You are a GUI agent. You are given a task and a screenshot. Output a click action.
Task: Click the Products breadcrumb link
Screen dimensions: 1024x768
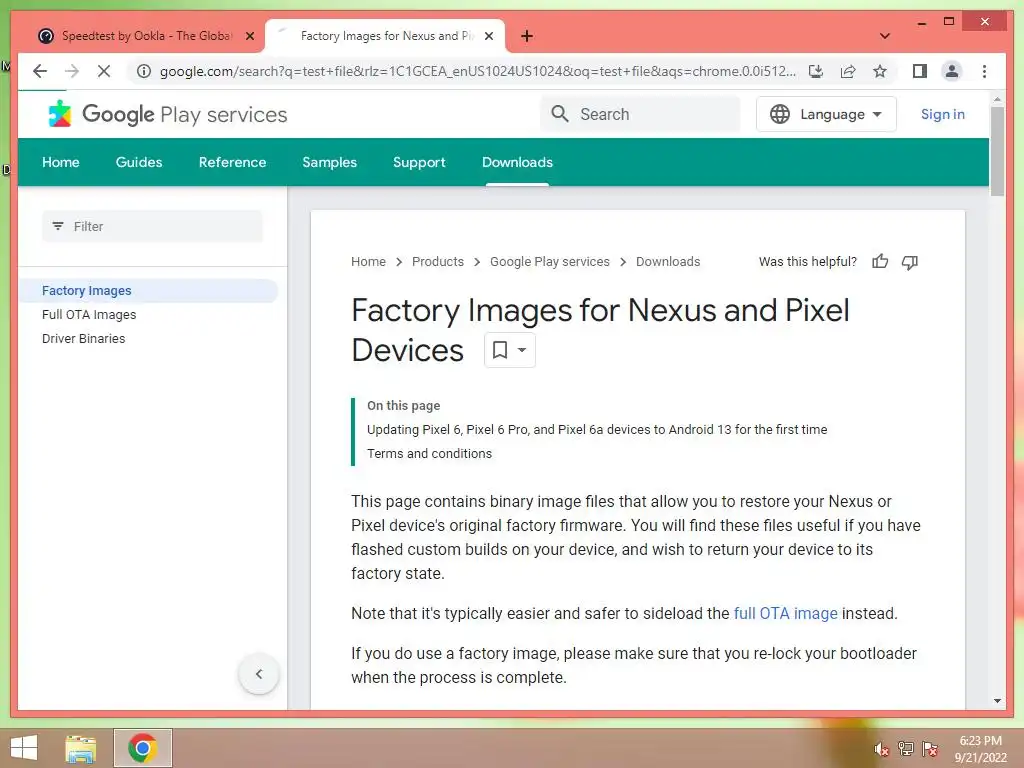click(x=438, y=262)
